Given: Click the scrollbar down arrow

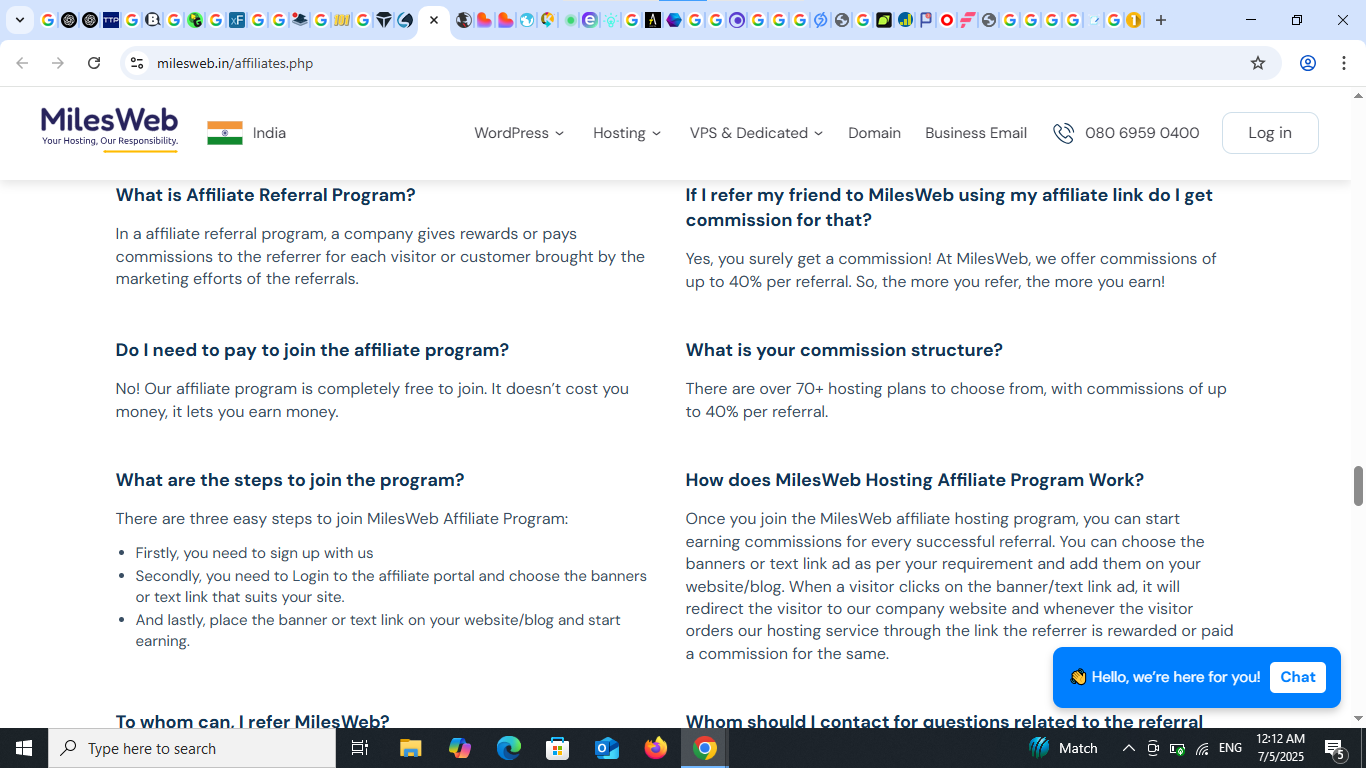Looking at the screenshot, I should pyautogui.click(x=1358, y=718).
